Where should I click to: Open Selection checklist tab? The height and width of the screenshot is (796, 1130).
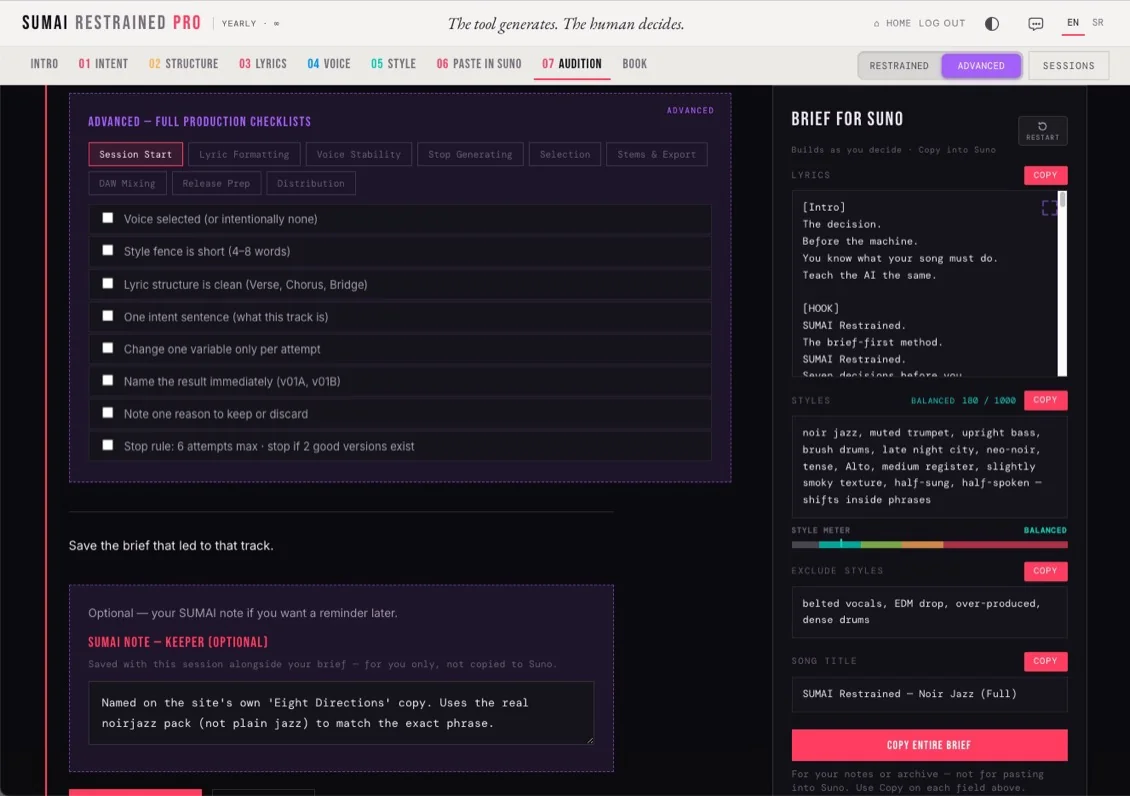coord(564,154)
